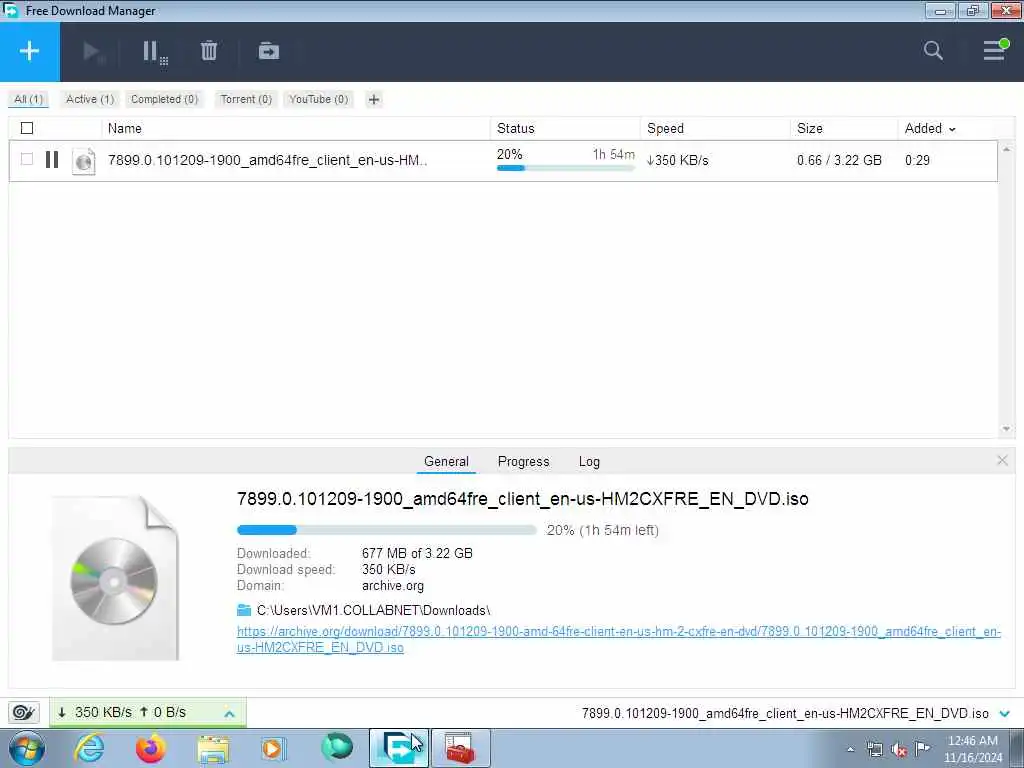Open the Windows Start button
Viewport: 1024px width, 768px height.
[27, 748]
